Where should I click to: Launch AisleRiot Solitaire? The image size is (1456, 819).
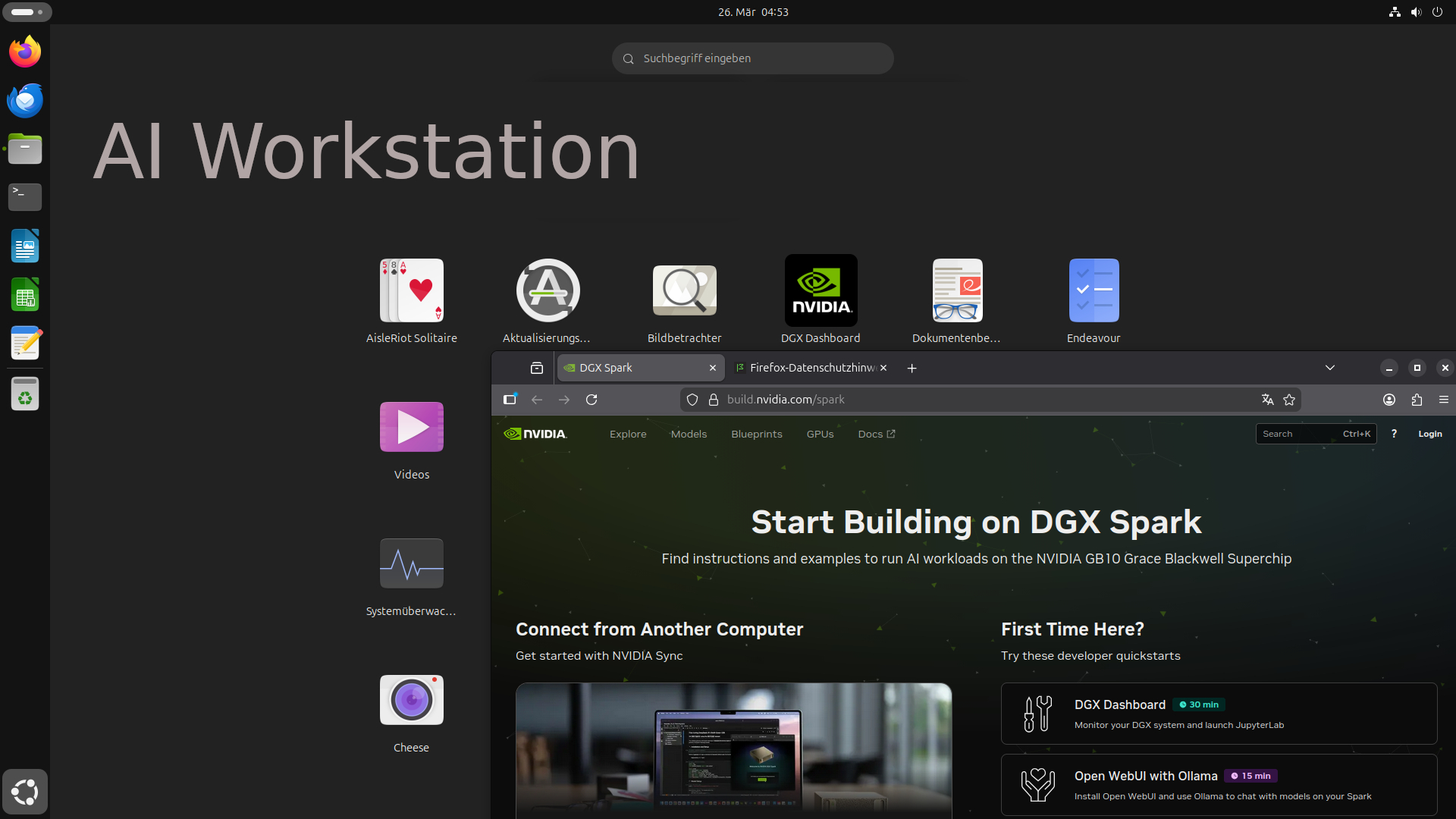click(412, 301)
